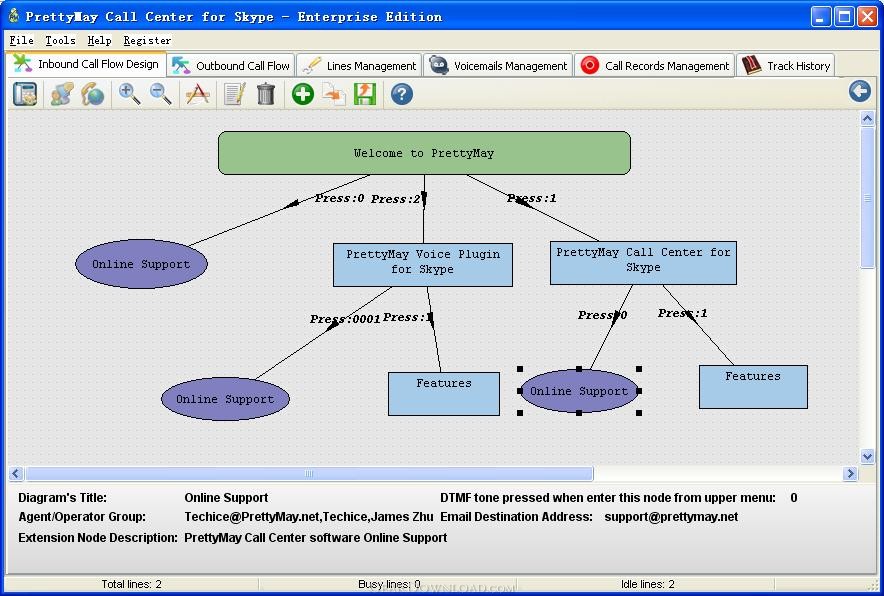Image resolution: width=884 pixels, height=596 pixels.
Task: Switch to the Voicemails Management tab
Action: 498,65
